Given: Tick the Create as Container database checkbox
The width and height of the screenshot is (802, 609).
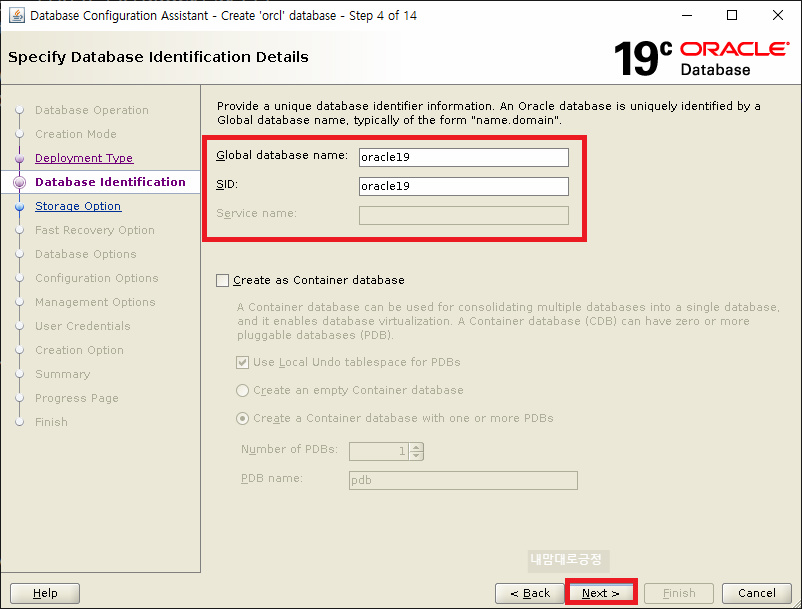Looking at the screenshot, I should pyautogui.click(x=222, y=280).
